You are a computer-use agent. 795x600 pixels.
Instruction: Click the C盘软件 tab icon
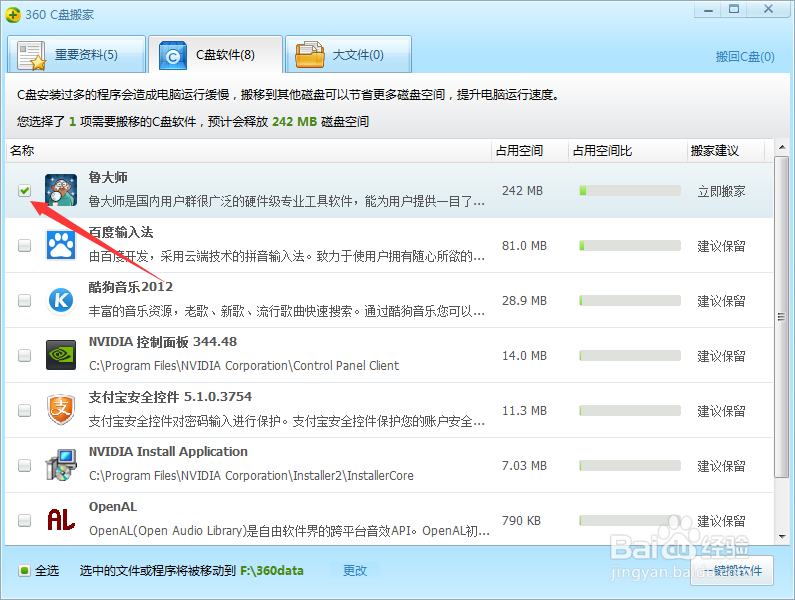point(173,56)
